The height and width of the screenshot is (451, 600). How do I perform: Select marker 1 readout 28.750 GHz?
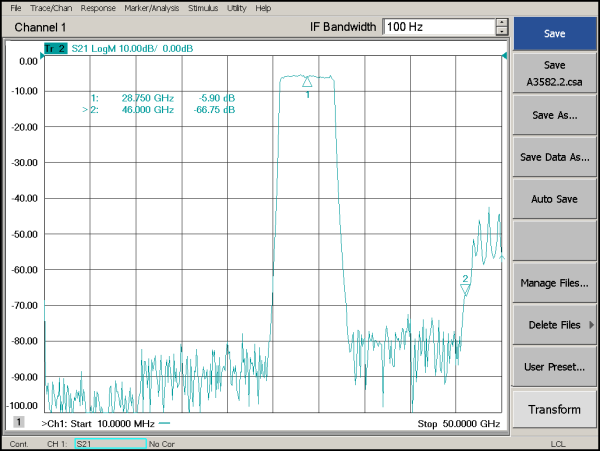click(x=148, y=98)
